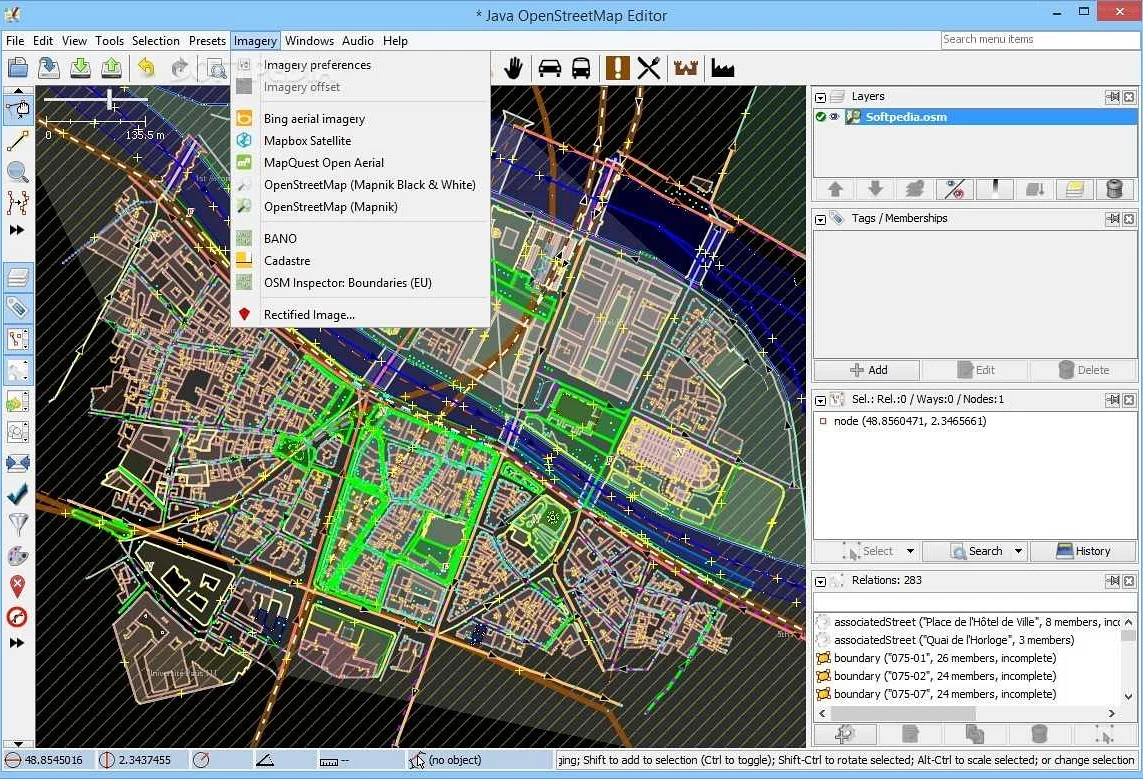This screenshot has height=779, width=1143.
Task: Click the History button
Action: [x=1083, y=551]
